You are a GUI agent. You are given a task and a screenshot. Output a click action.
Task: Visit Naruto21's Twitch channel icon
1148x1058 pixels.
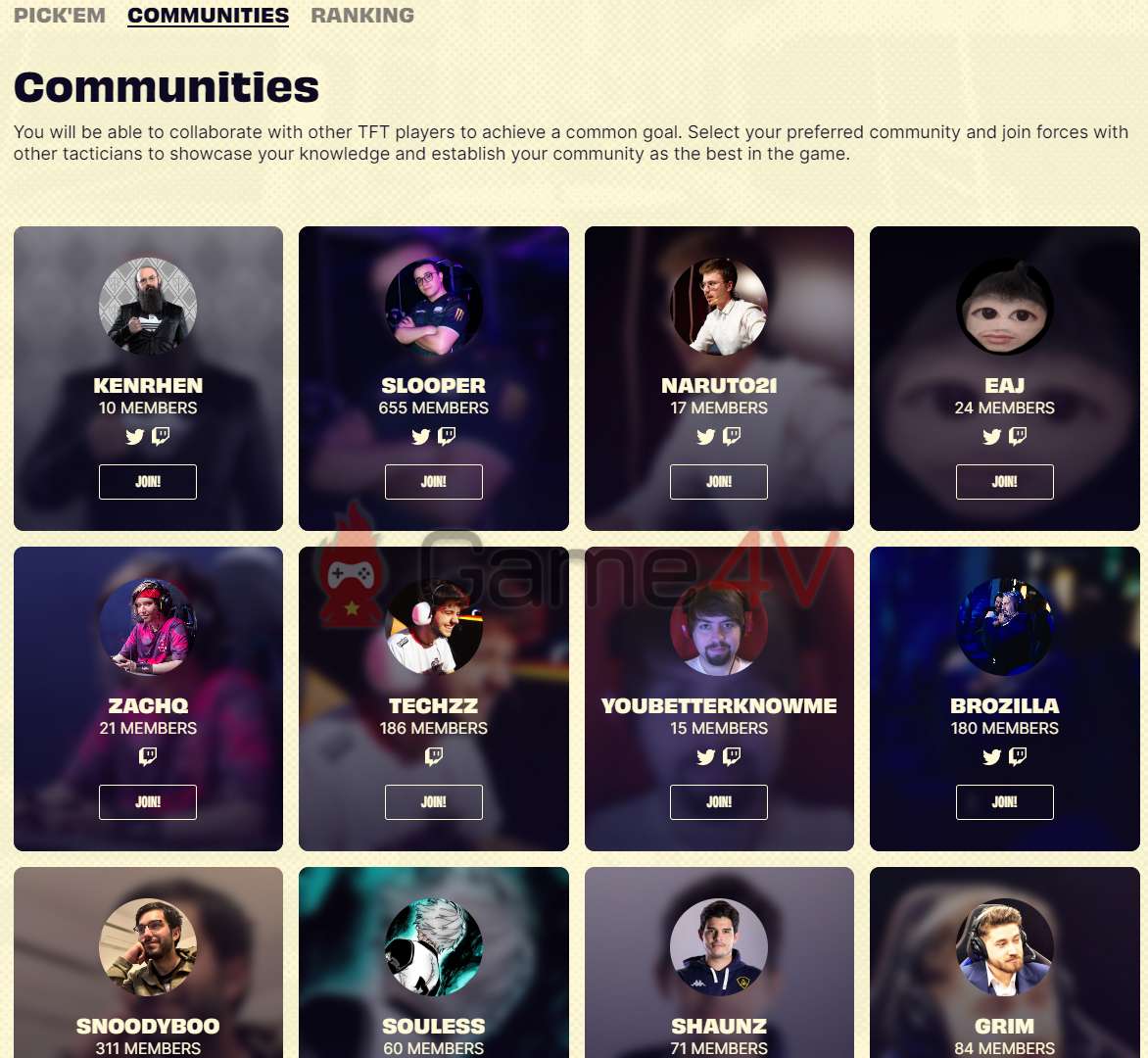732,437
